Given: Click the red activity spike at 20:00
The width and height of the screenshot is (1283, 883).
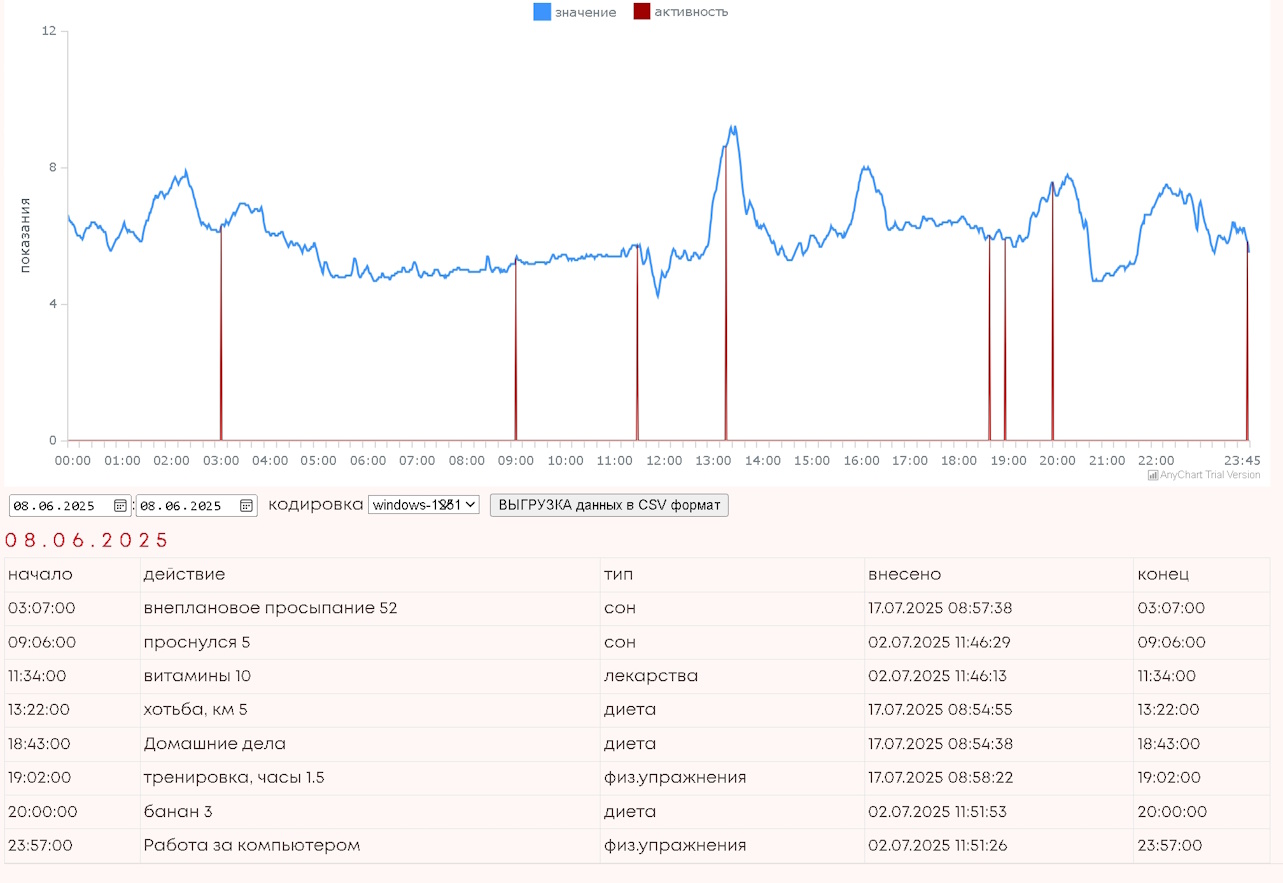Looking at the screenshot, I should [1052, 320].
